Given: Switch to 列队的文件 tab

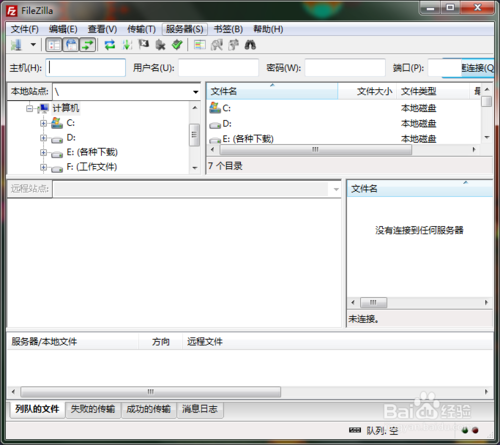Looking at the screenshot, I should (37, 409).
